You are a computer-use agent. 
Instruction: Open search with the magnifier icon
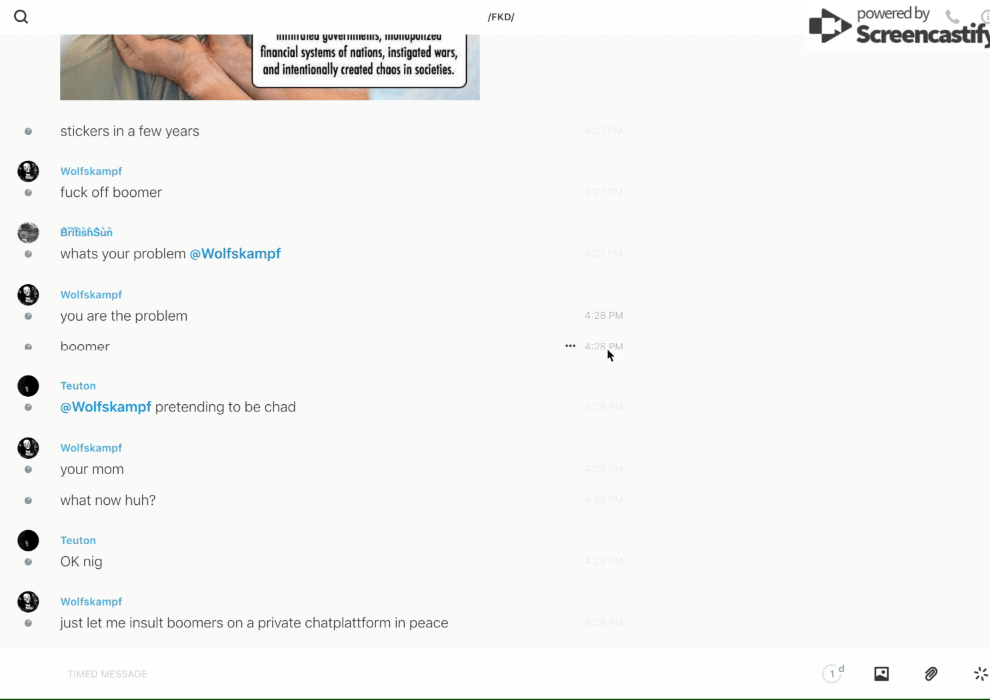coord(21,17)
